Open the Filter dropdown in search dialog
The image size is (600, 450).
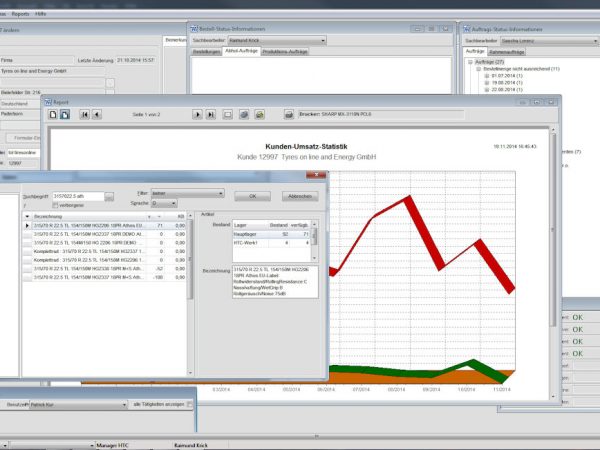point(188,194)
